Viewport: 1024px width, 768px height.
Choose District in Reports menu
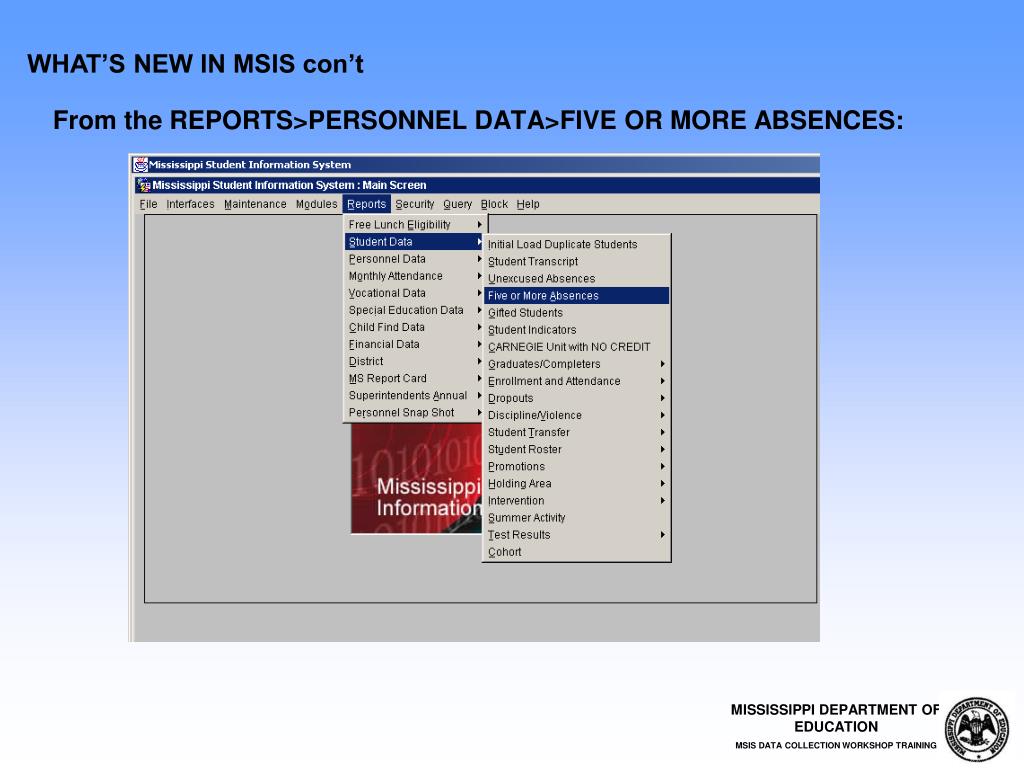pos(414,361)
